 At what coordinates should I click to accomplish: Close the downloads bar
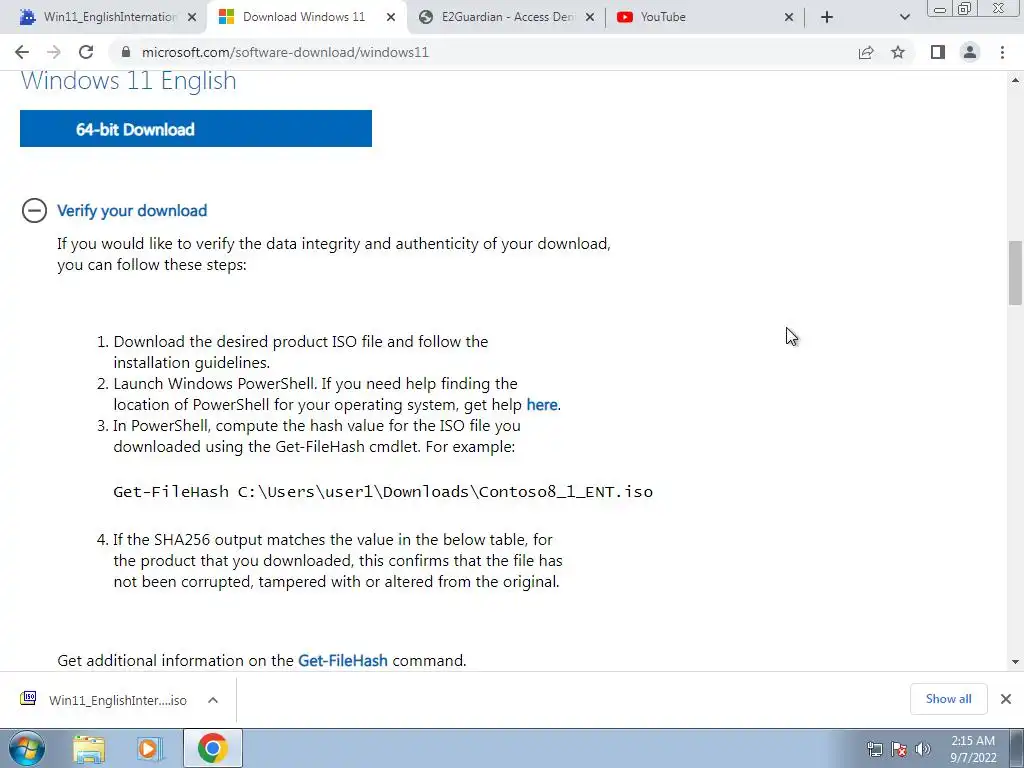click(1006, 699)
